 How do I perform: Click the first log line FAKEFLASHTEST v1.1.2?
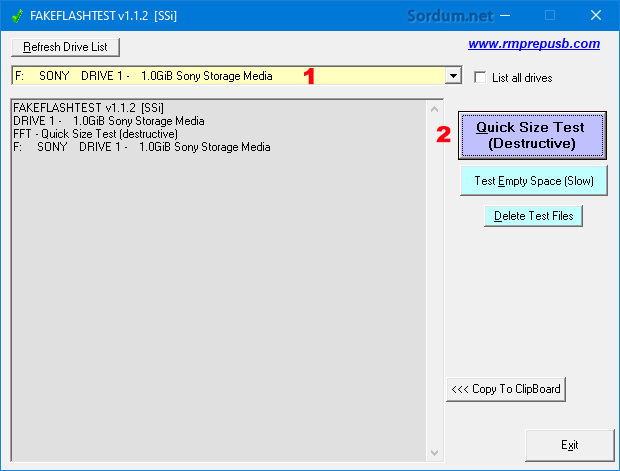pos(89,108)
